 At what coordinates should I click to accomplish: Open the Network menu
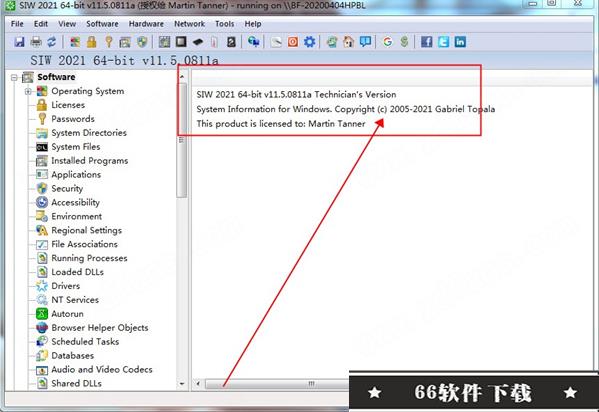[x=189, y=24]
